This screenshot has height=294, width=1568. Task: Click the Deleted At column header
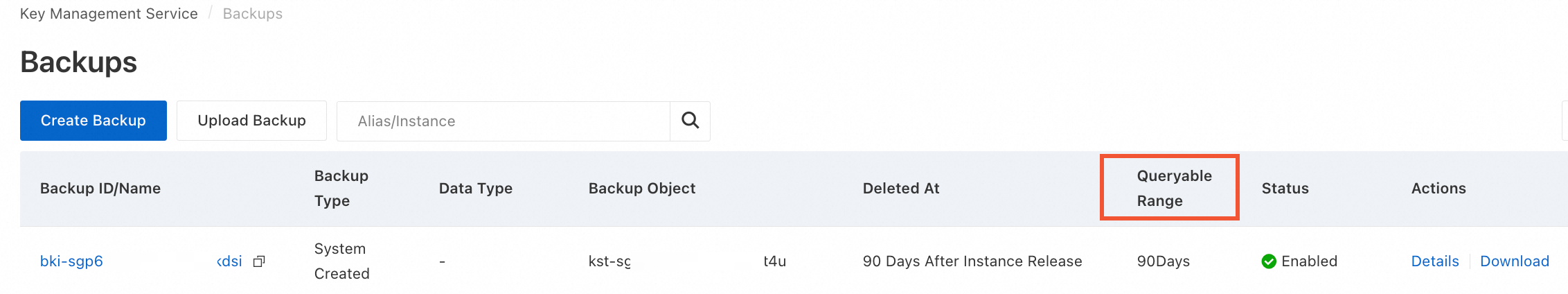[901, 189]
